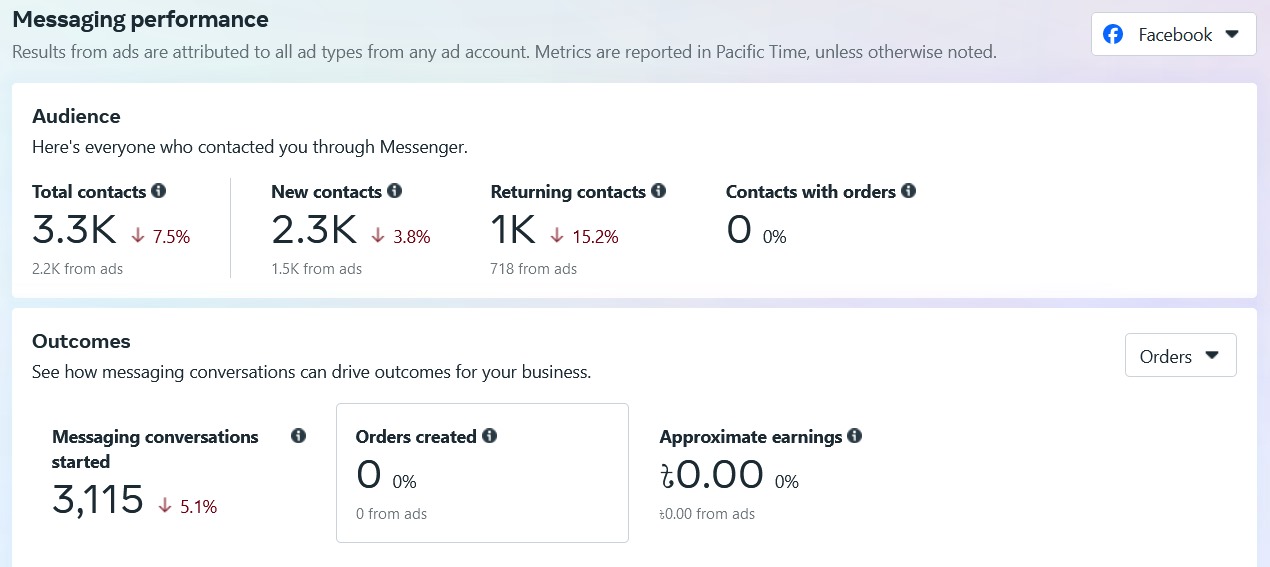Screen dimensions: 1270x567
Task: Click the 1K returning contacts figure
Action: pos(513,231)
